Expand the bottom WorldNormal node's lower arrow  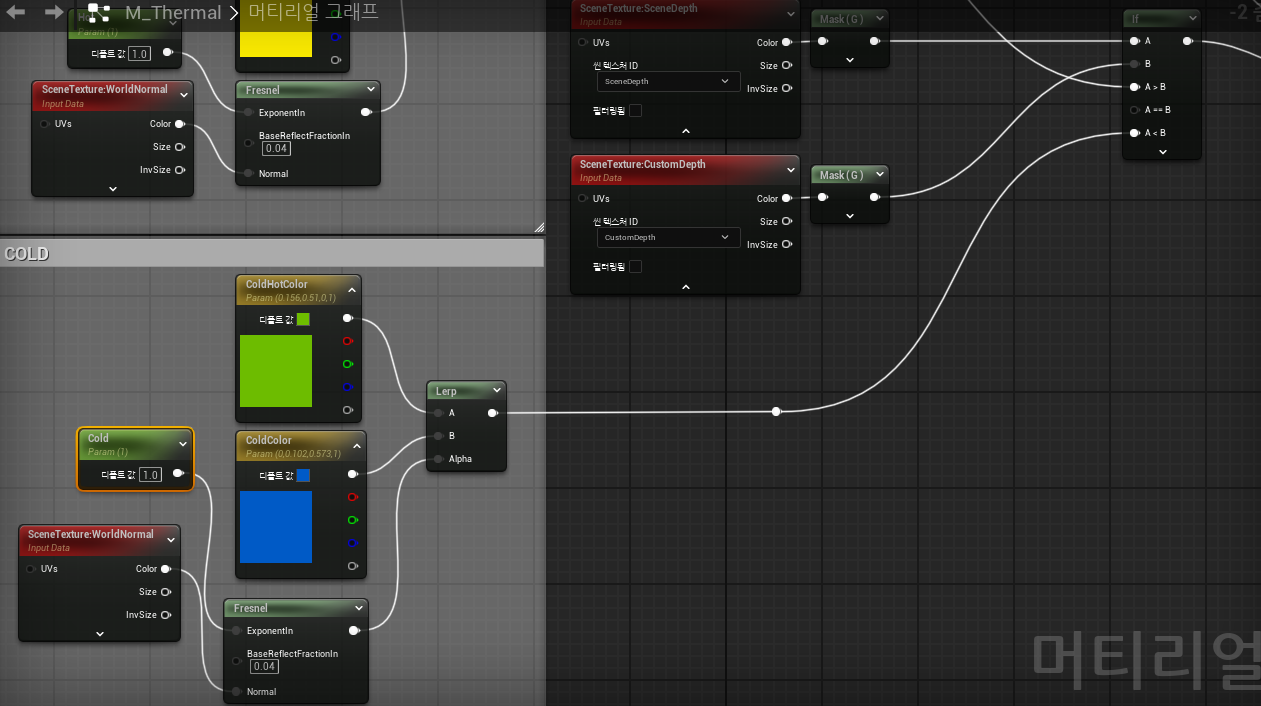click(100, 633)
